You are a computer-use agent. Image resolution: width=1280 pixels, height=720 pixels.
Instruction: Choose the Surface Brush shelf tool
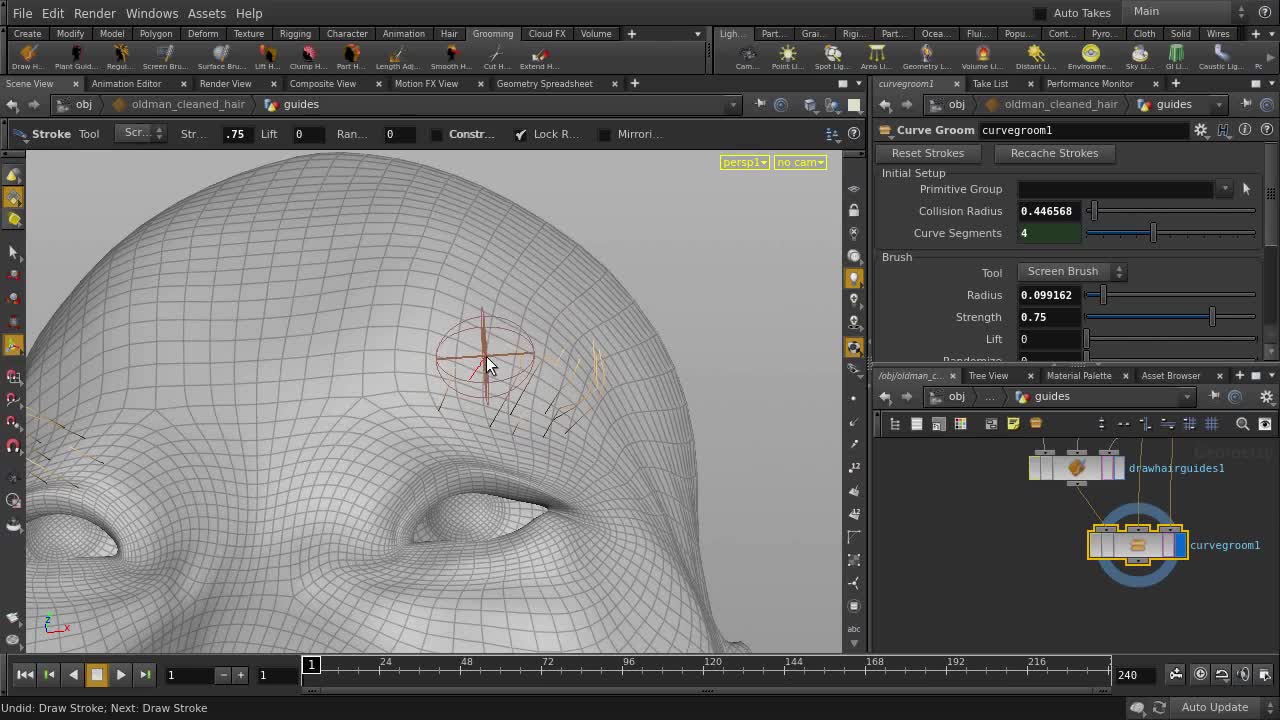click(221, 57)
